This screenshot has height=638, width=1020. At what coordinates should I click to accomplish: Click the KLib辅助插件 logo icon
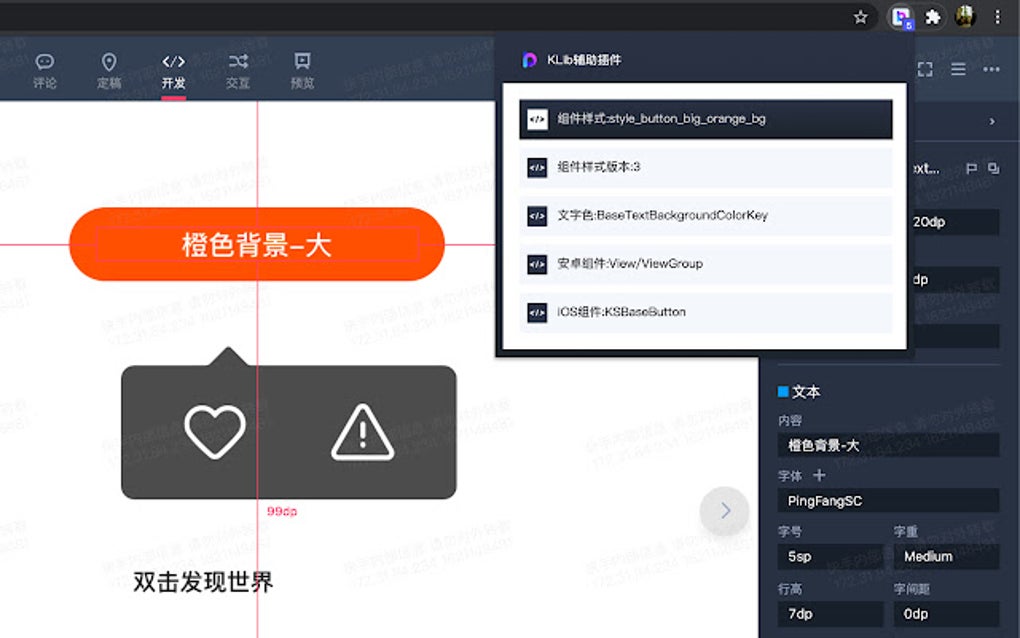pos(530,60)
